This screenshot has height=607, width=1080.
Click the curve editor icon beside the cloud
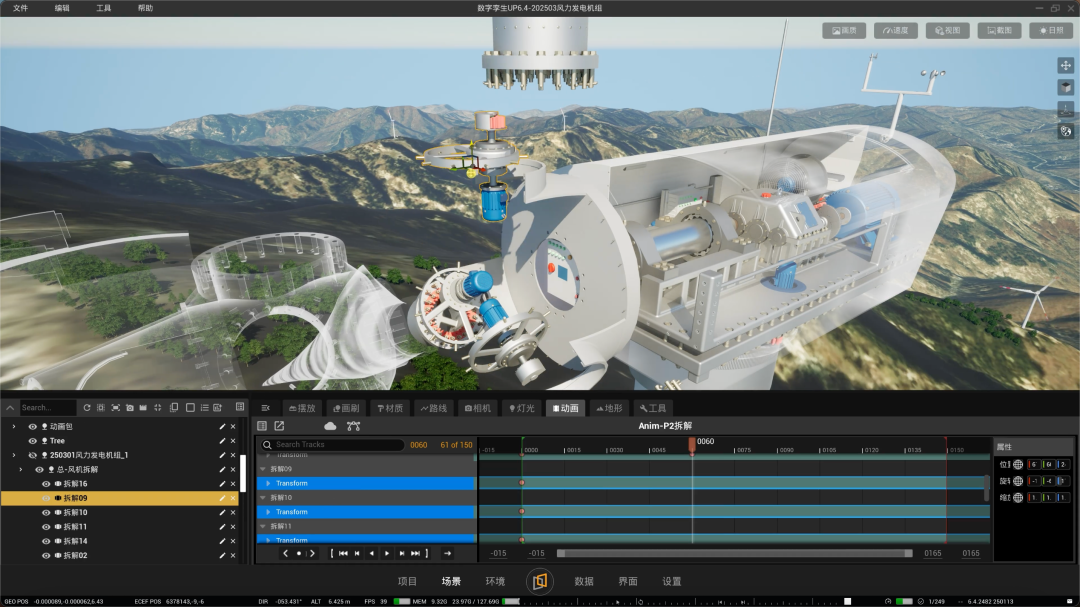click(353, 426)
